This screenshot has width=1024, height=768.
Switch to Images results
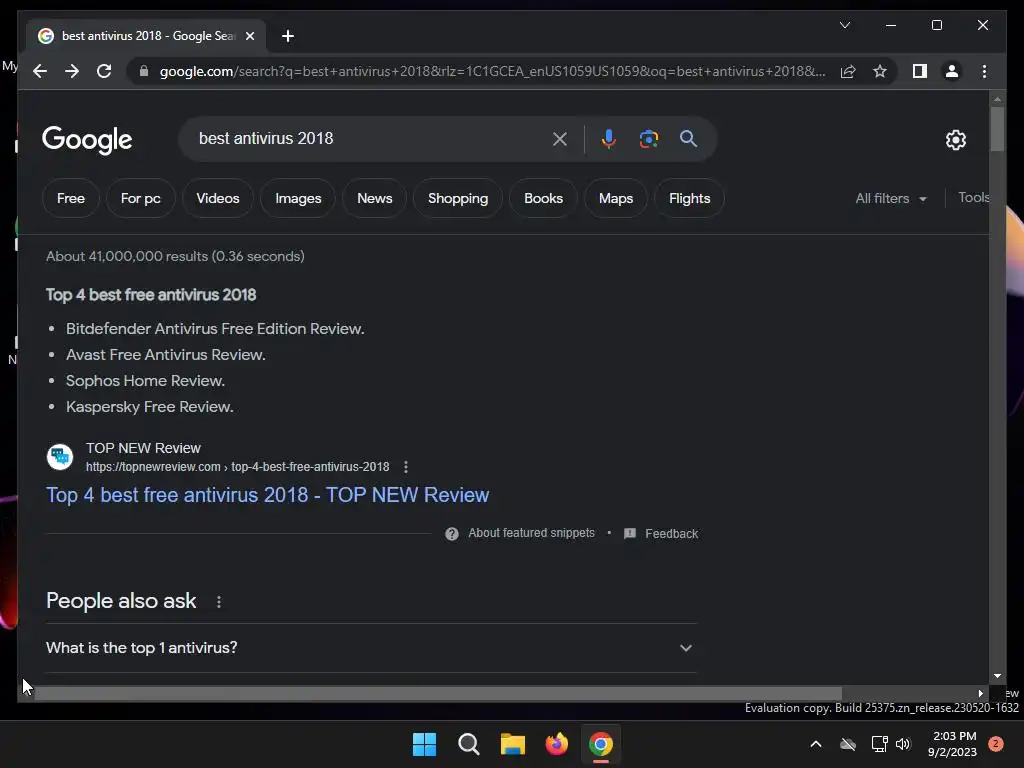point(298,198)
